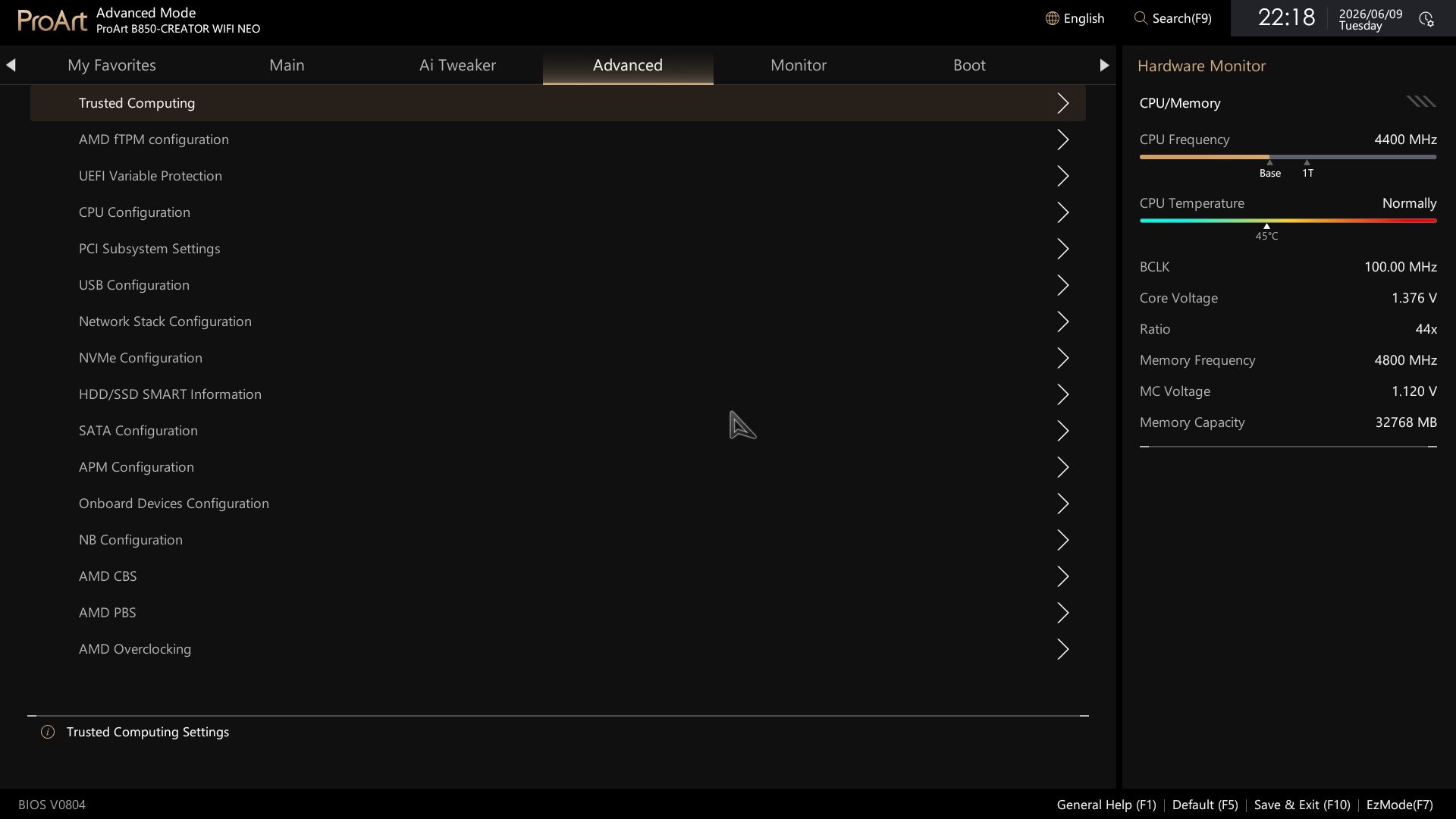Image resolution: width=1456 pixels, height=819 pixels.
Task: Click the clock settings icon by the date
Action: [x=1426, y=20]
